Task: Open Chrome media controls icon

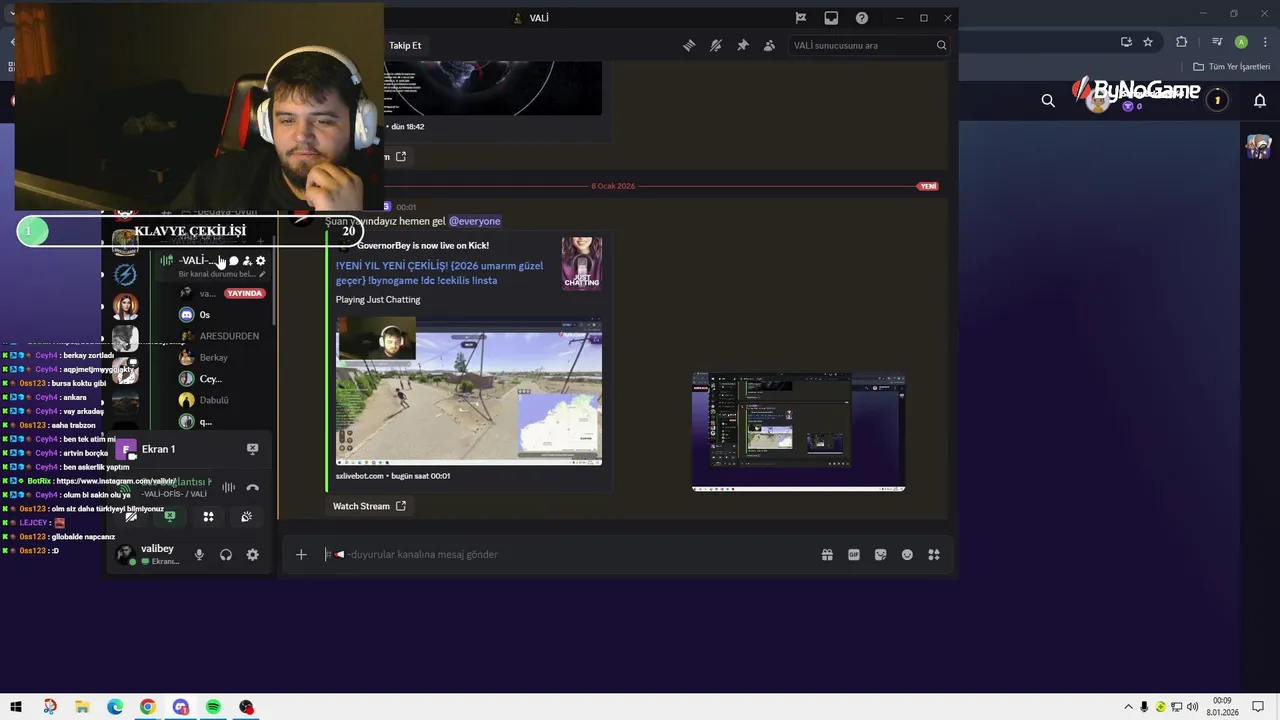Action: 1217,42
